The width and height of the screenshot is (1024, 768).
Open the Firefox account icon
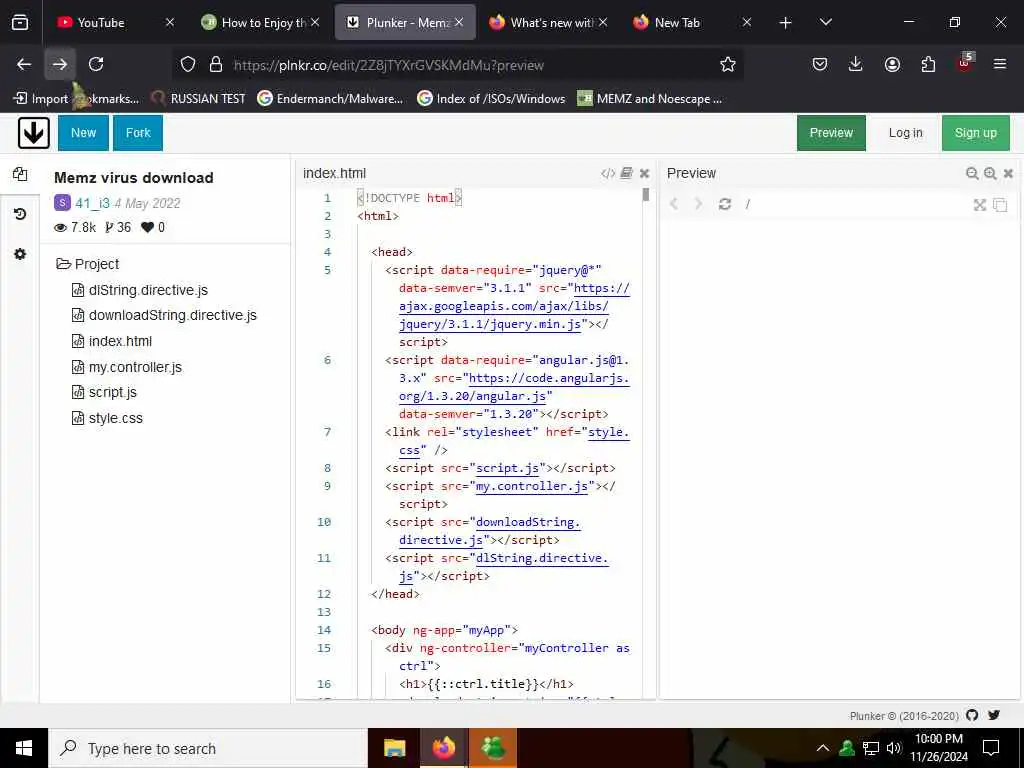pyautogui.click(x=892, y=64)
